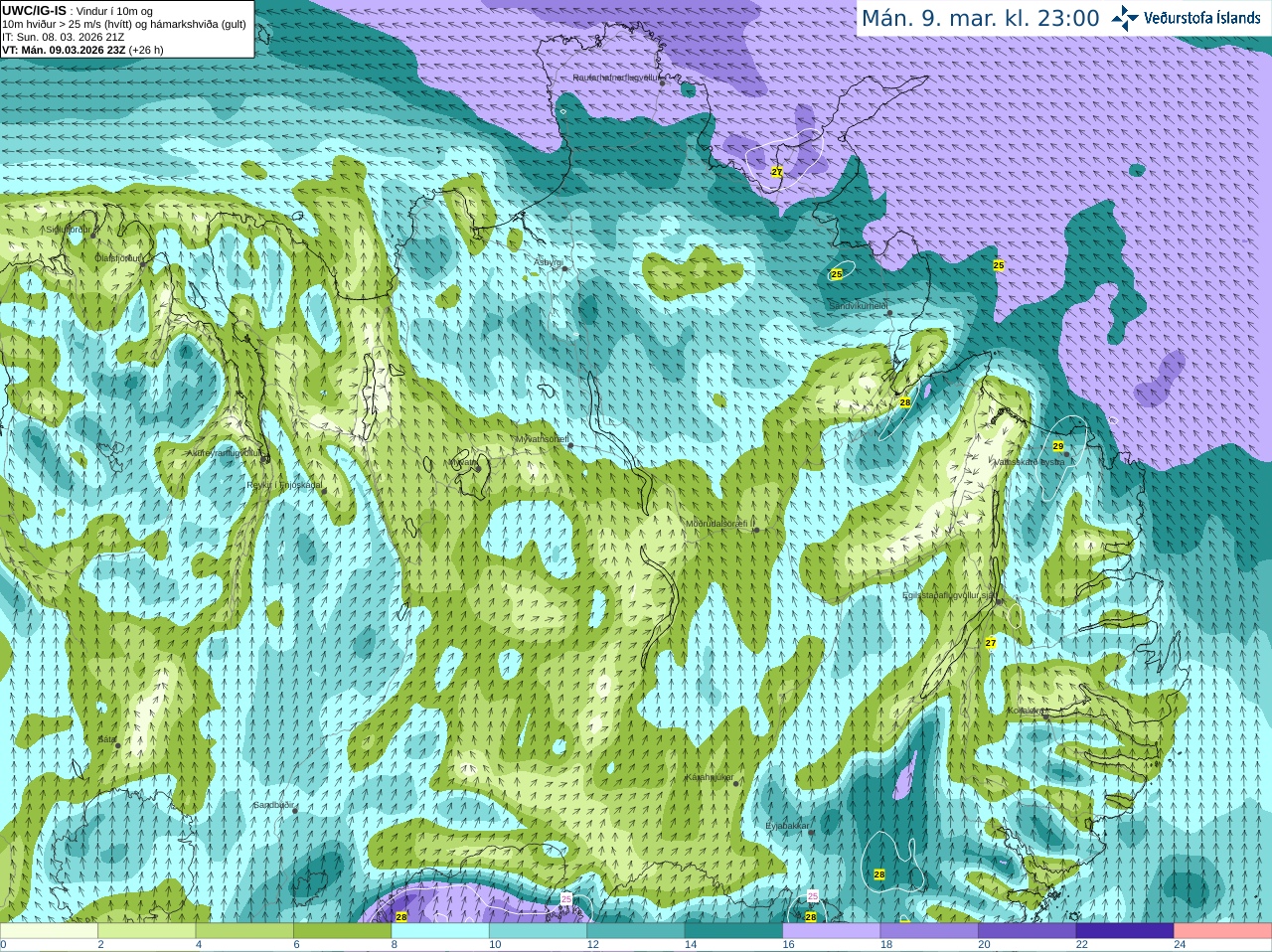This screenshot has width=1272, height=952.
Task: Click the 25 gust marker in purple offshore area
Action: [x=999, y=265]
